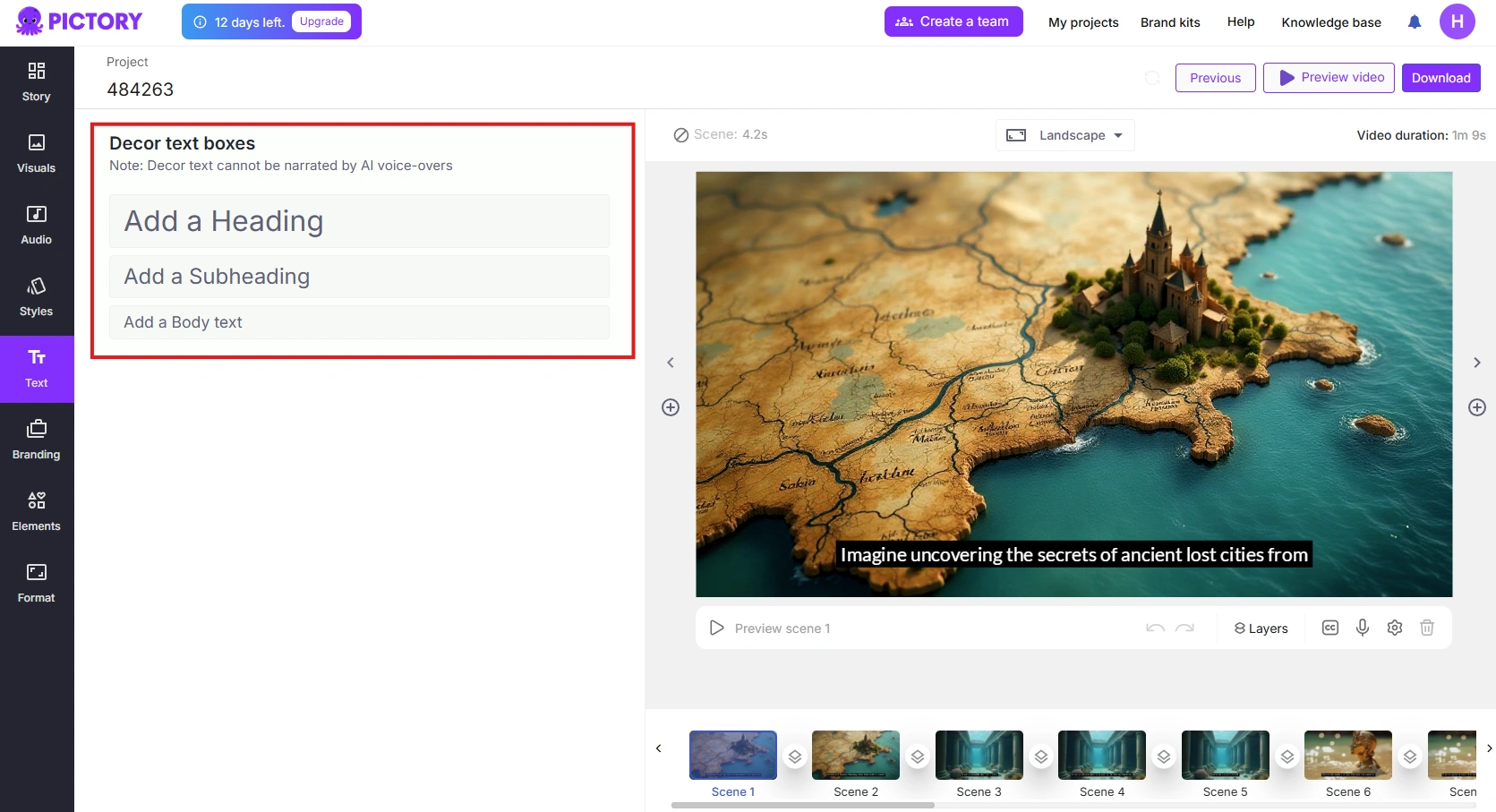Viewport: 1496px width, 812px height.
Task: Go to next scene with right chevron
Action: [x=1477, y=363]
